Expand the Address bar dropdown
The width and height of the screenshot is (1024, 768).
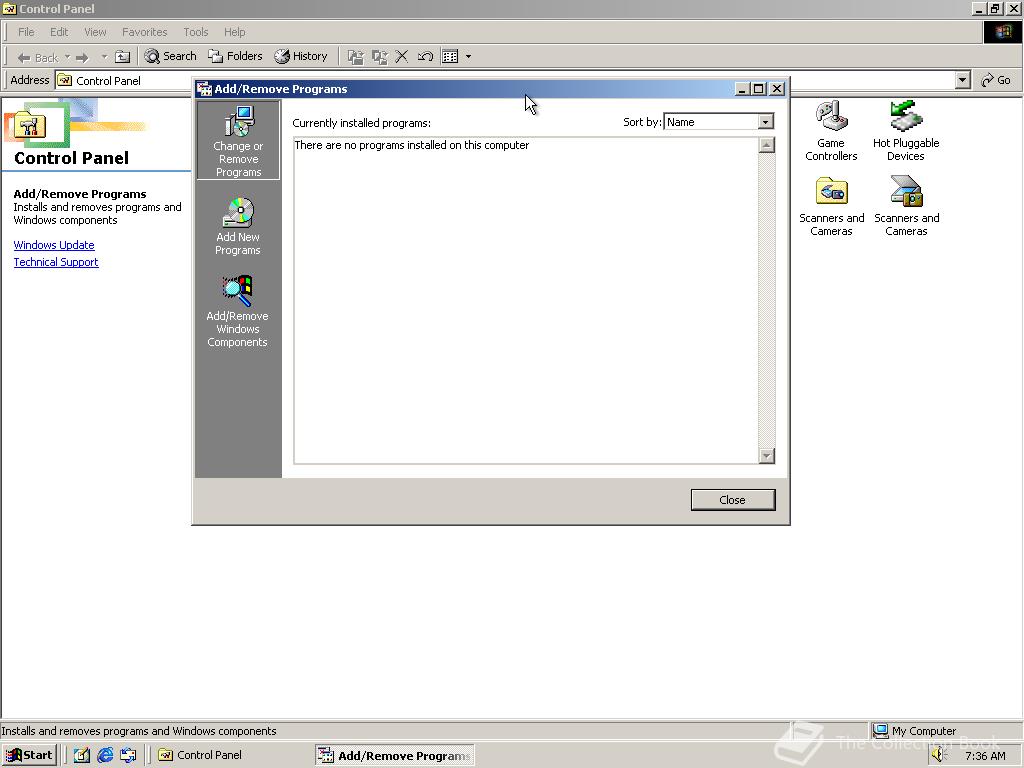pyautogui.click(x=963, y=80)
